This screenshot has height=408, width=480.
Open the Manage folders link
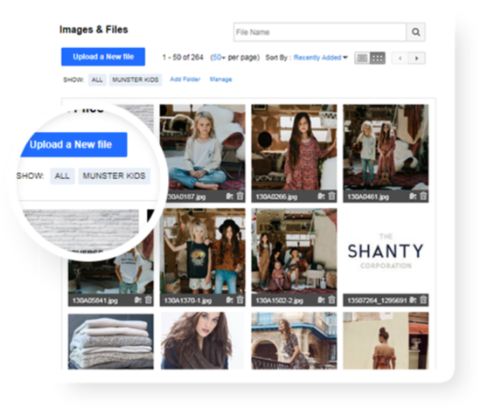(x=221, y=79)
